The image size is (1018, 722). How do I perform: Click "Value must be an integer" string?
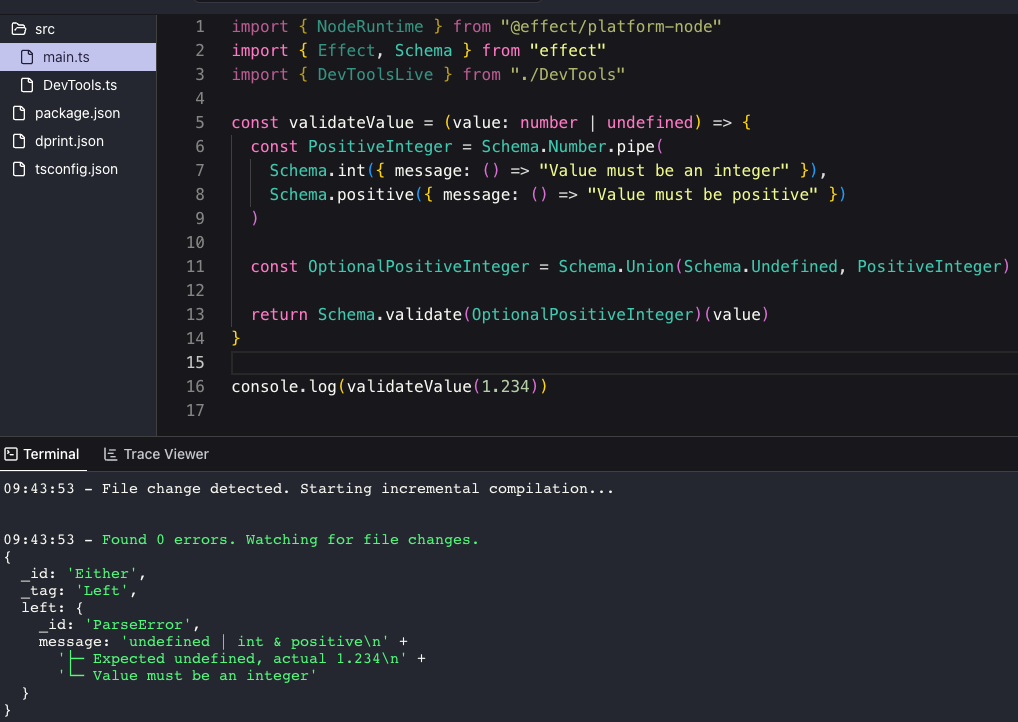tap(664, 171)
